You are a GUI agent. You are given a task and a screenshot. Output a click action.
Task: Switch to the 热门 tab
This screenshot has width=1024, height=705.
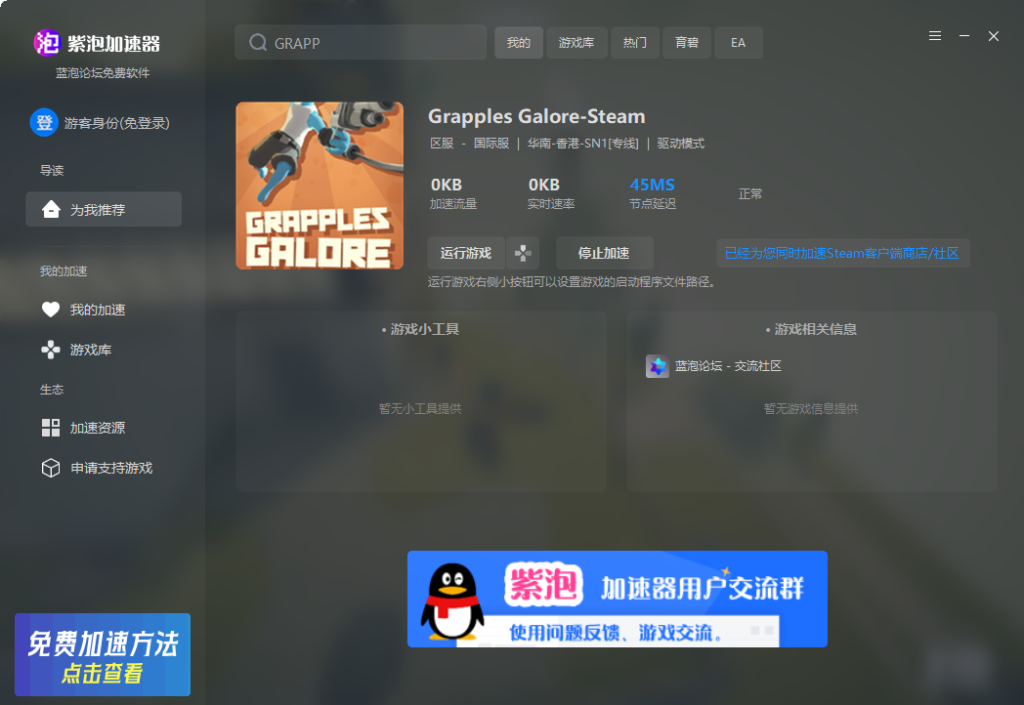(635, 42)
